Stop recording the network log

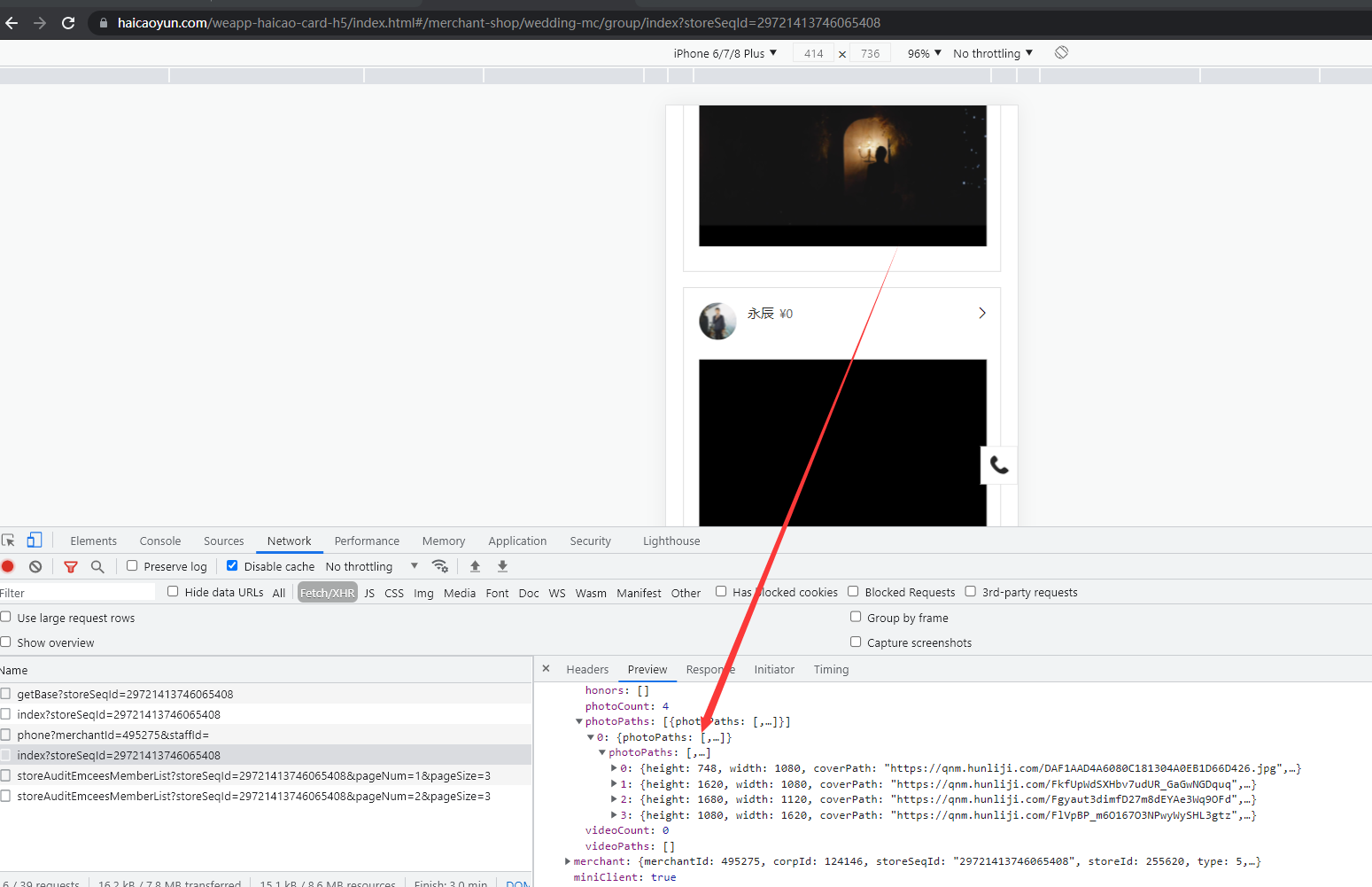point(8,566)
